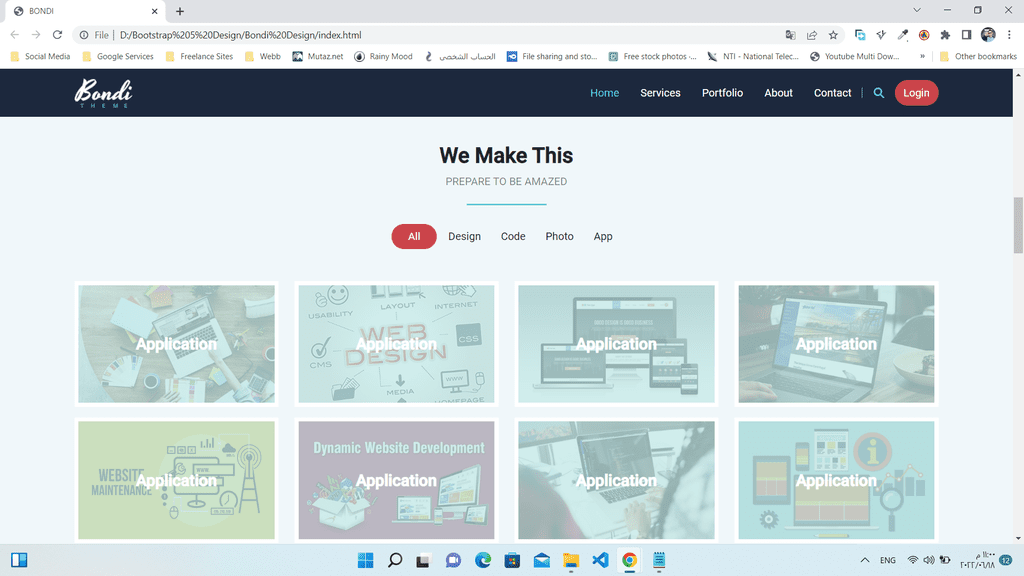The image size is (1024, 576).
Task: Open the Other bookmarks folder
Action: (978, 56)
